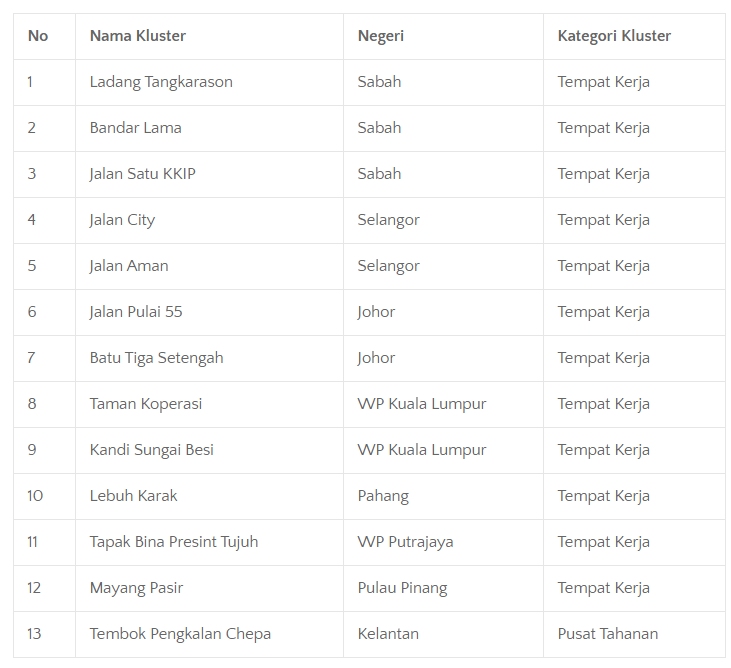Click the Mayang Pasir cluster name
Screen dimensions: 731x668
[137, 588]
